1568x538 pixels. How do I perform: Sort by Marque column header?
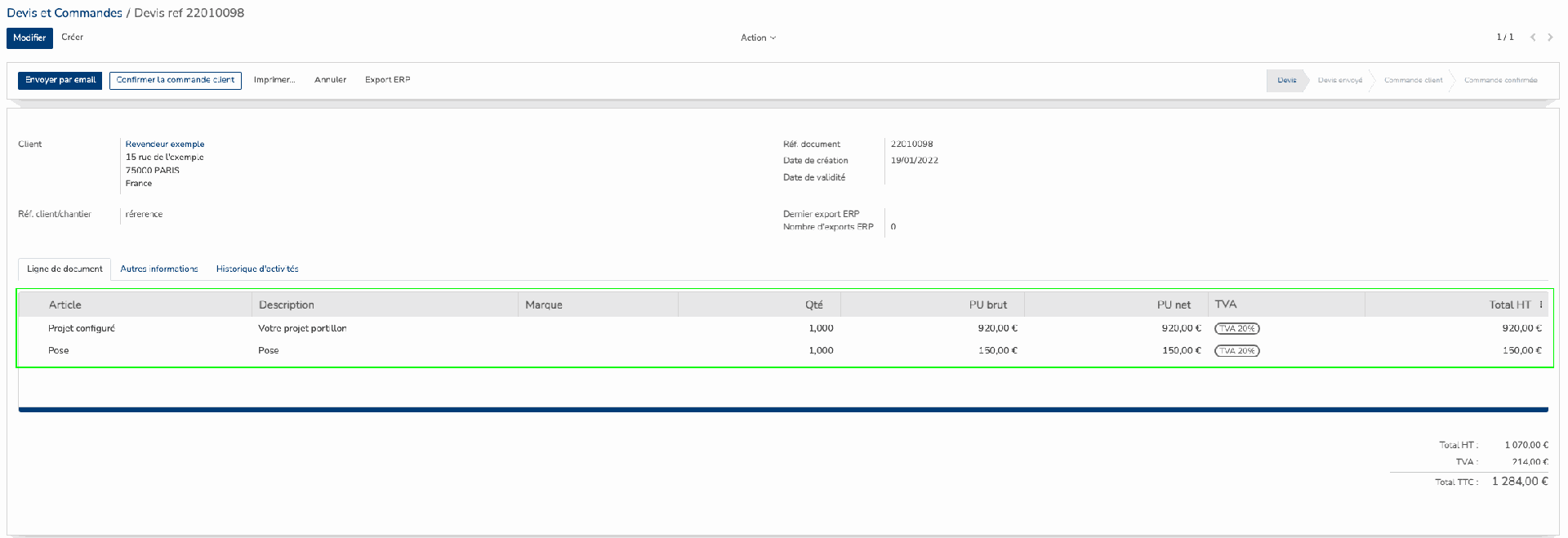coord(598,305)
